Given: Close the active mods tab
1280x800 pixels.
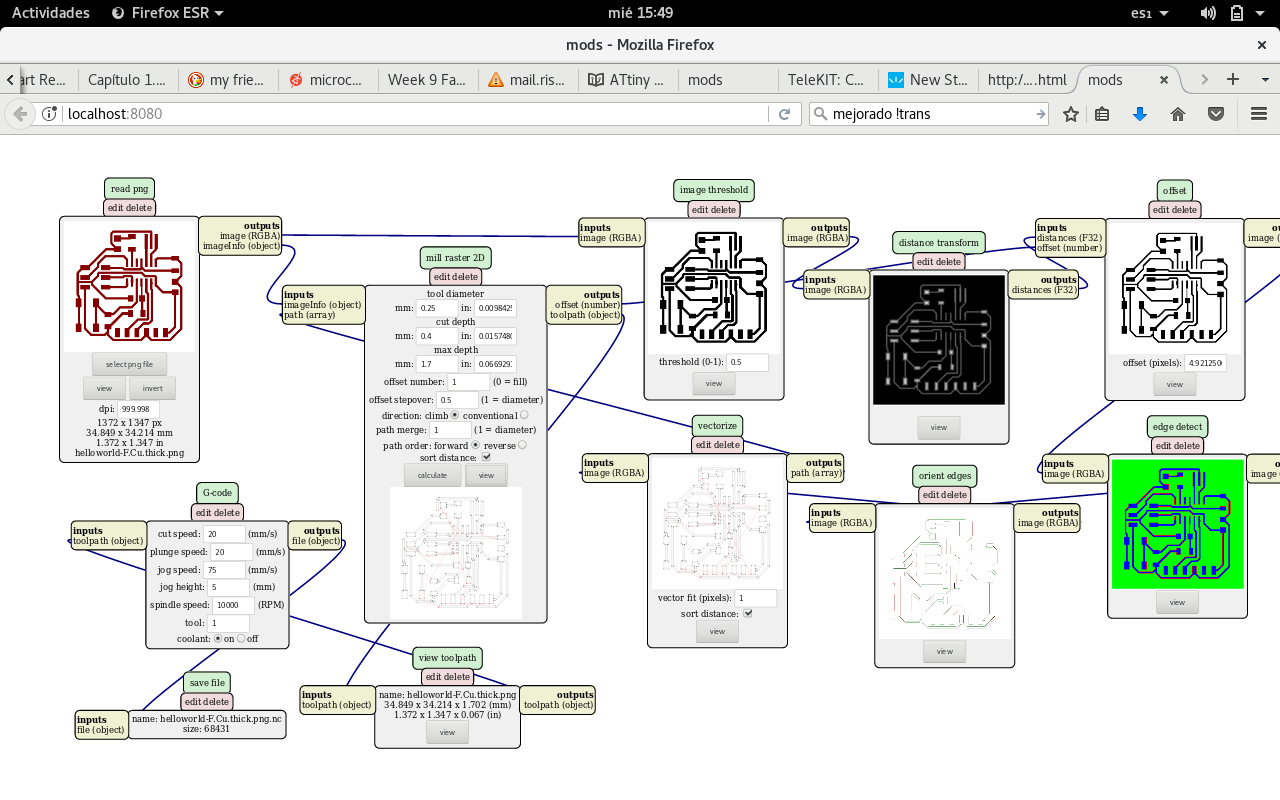Looking at the screenshot, I should 1164,79.
